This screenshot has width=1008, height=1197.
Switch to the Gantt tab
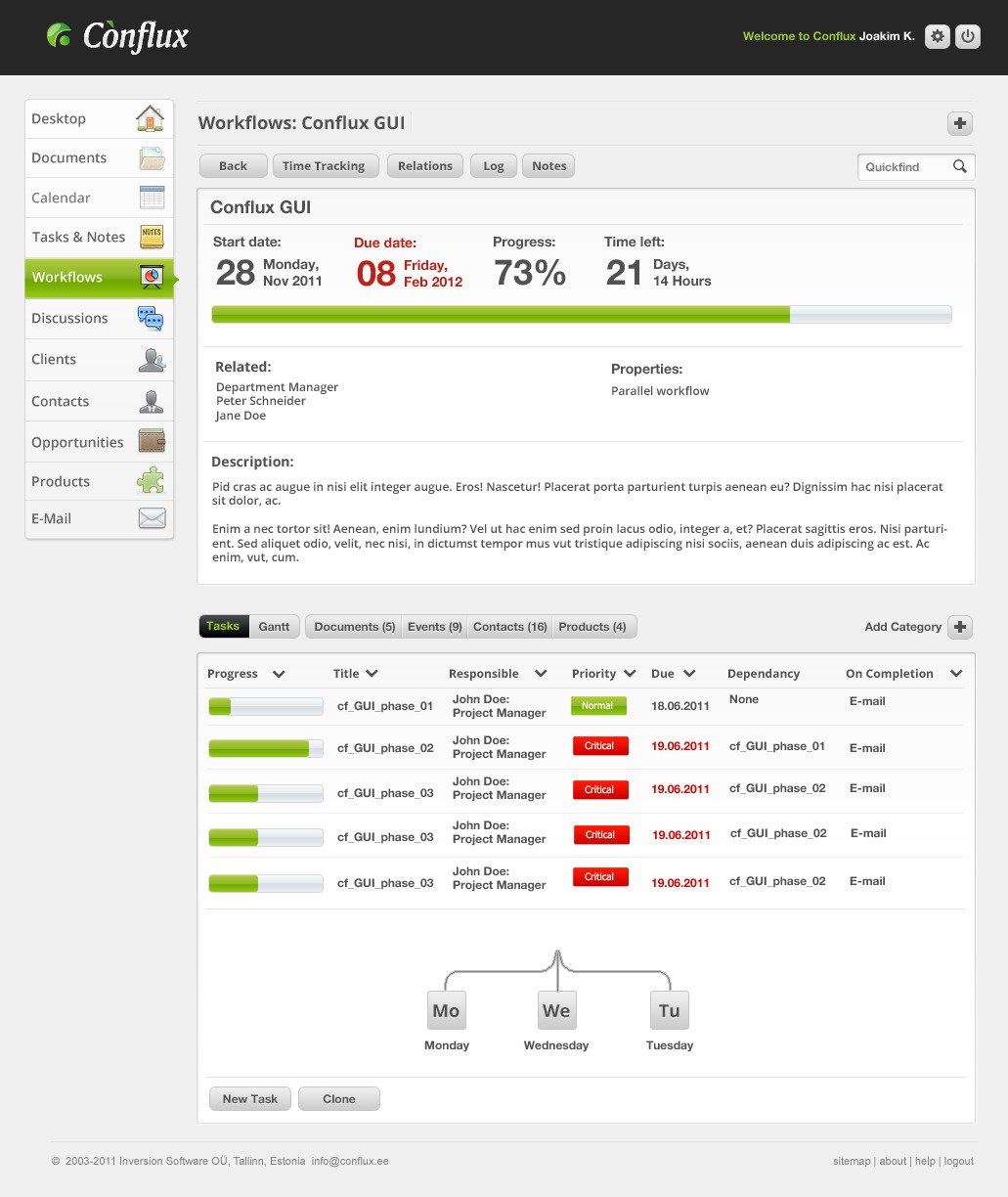coord(274,626)
